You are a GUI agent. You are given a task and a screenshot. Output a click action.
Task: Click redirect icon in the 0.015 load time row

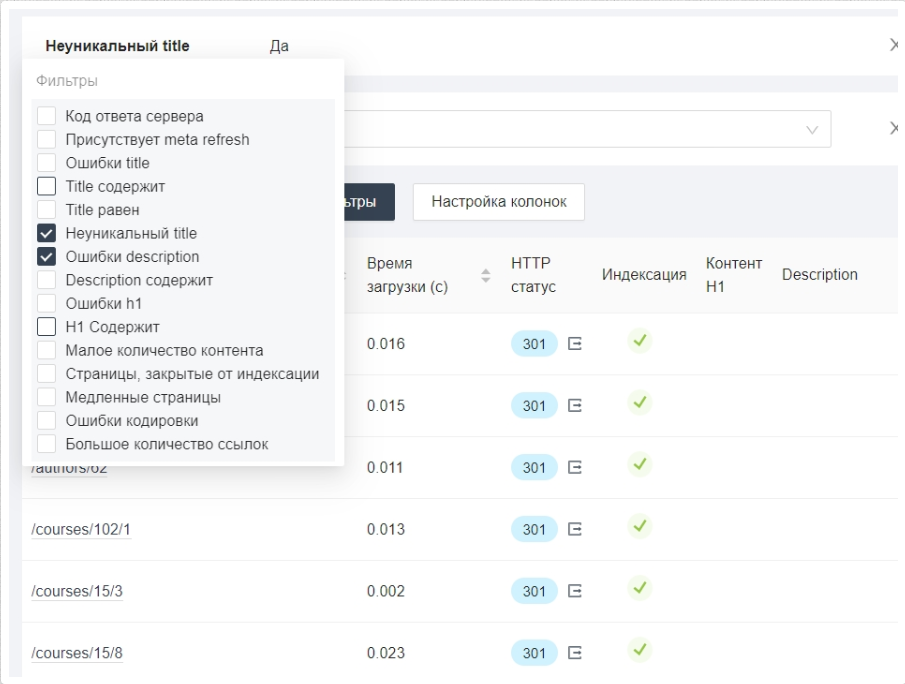click(x=575, y=406)
